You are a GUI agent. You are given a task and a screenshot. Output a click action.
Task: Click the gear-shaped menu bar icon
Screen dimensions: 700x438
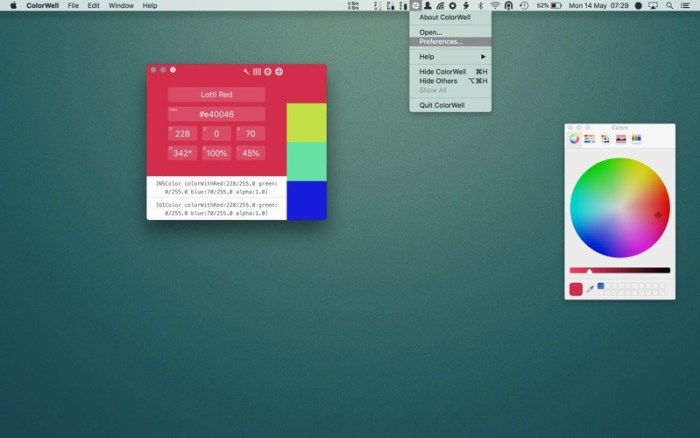pos(453,5)
